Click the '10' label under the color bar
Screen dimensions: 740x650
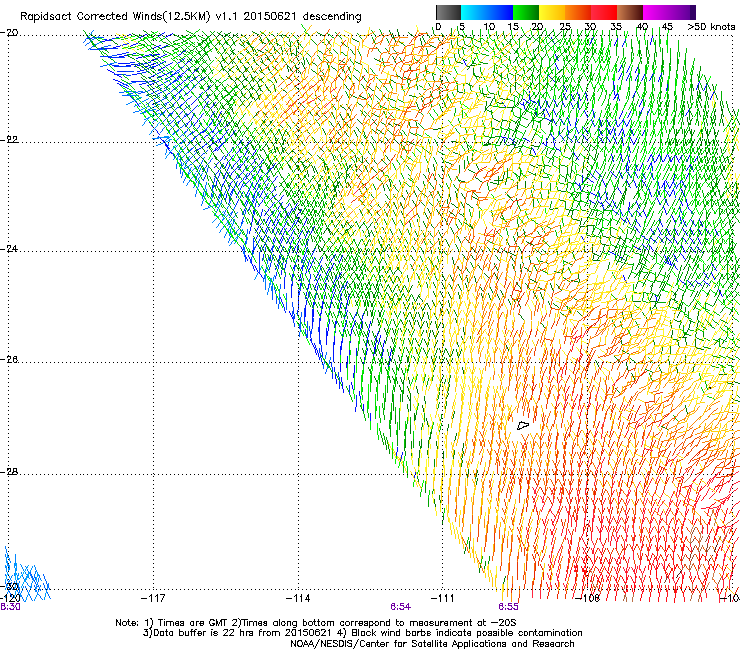click(x=489, y=27)
